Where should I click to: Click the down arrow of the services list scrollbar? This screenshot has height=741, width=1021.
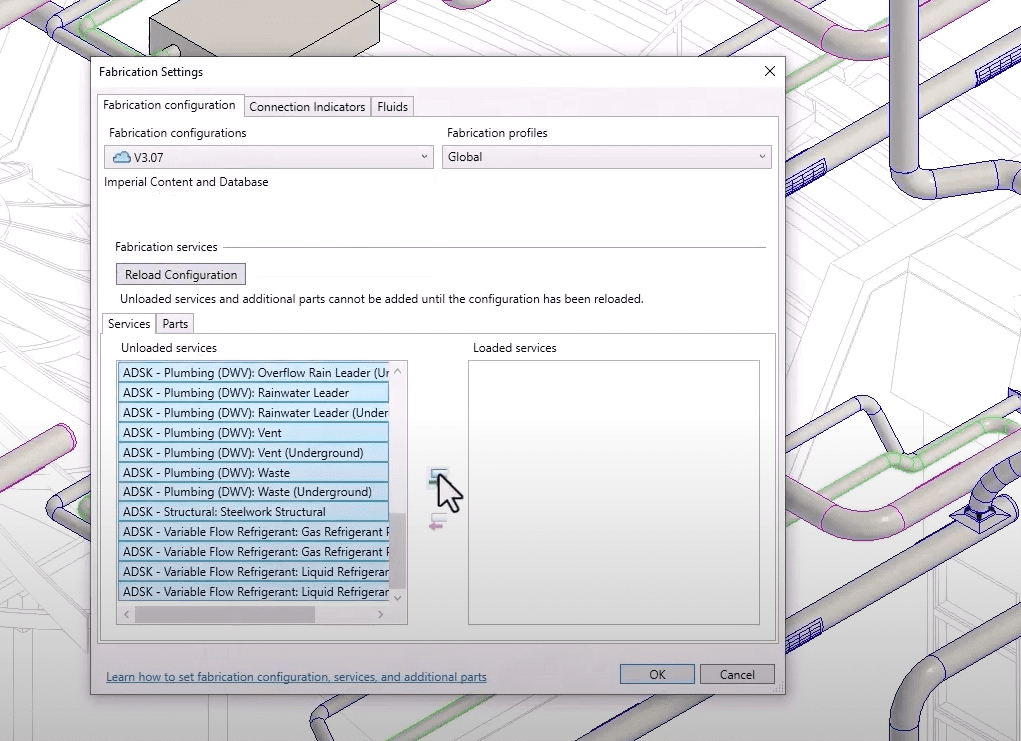coord(398,597)
